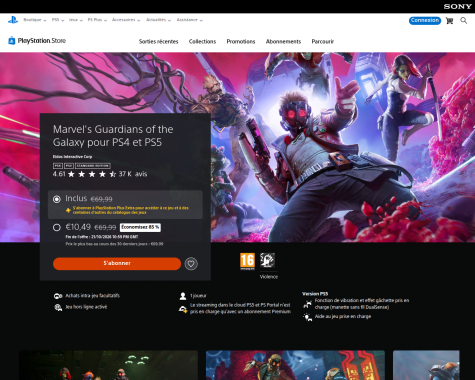Click the Achats intra-jeu facultatifs text
Screen dimensions: 475x380
tap(92, 296)
